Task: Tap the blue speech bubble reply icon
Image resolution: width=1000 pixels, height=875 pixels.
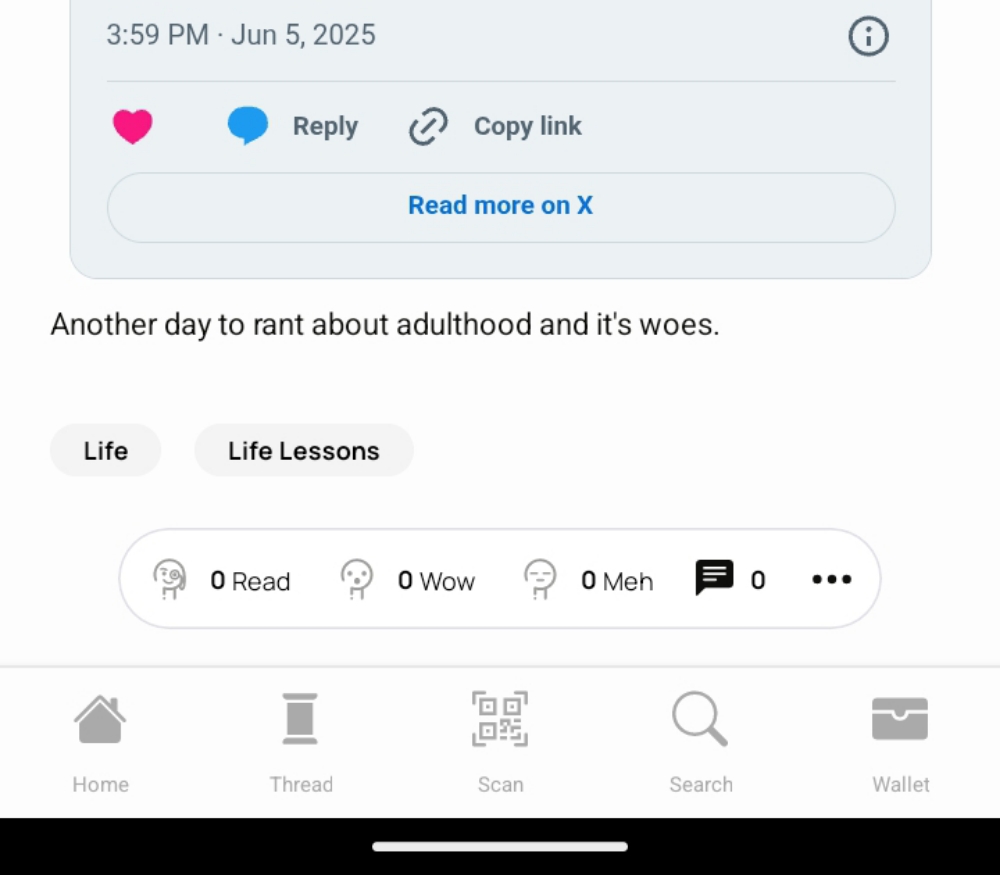Action: [248, 125]
